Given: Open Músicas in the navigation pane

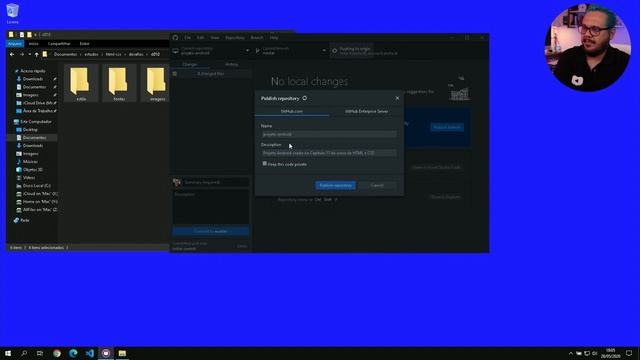Looking at the screenshot, I should point(30,162).
